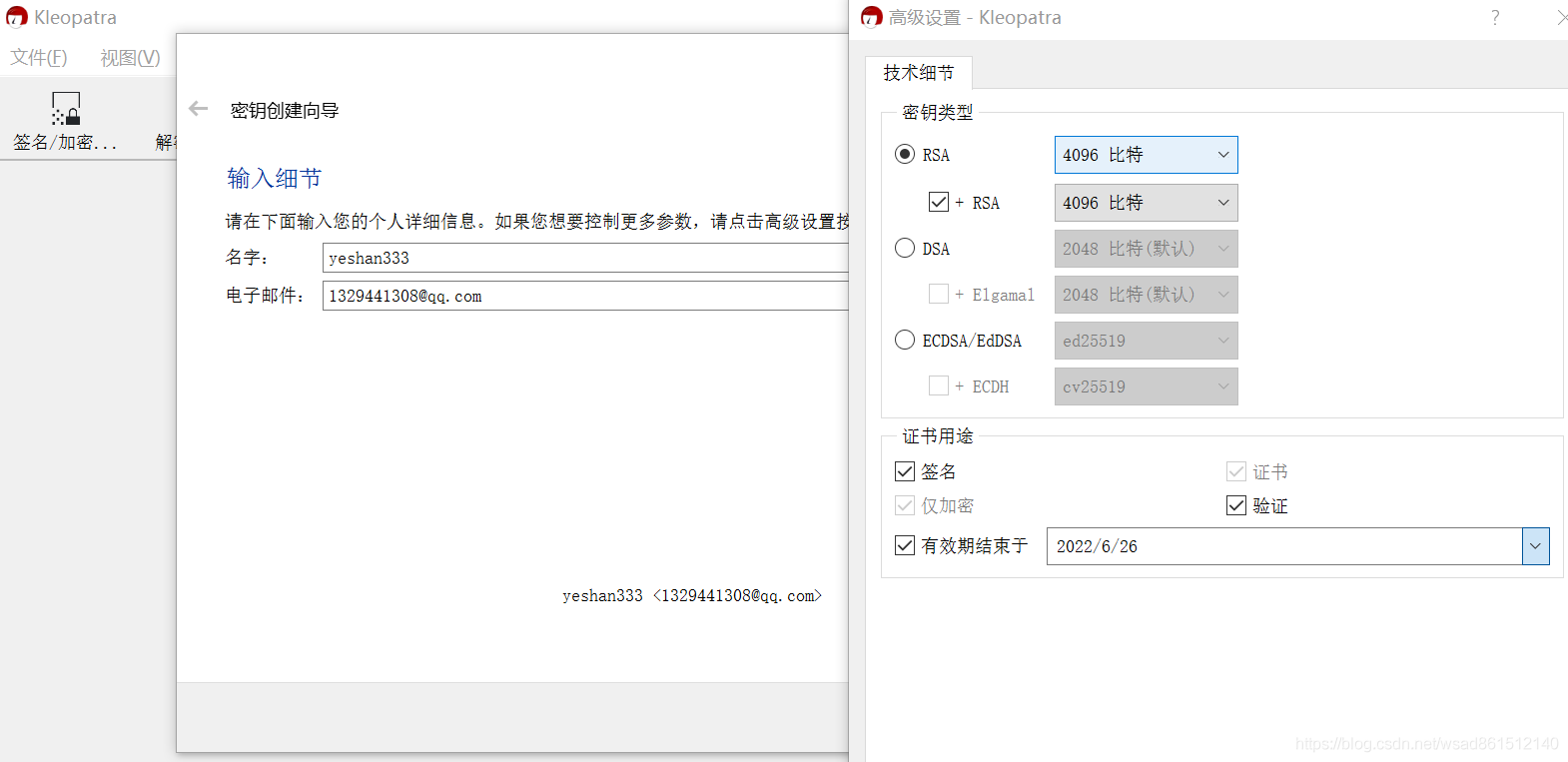The width and height of the screenshot is (1568, 762).
Task: Click the Kleopatra logo in the advanced settings dialog title
Action: coord(872,17)
